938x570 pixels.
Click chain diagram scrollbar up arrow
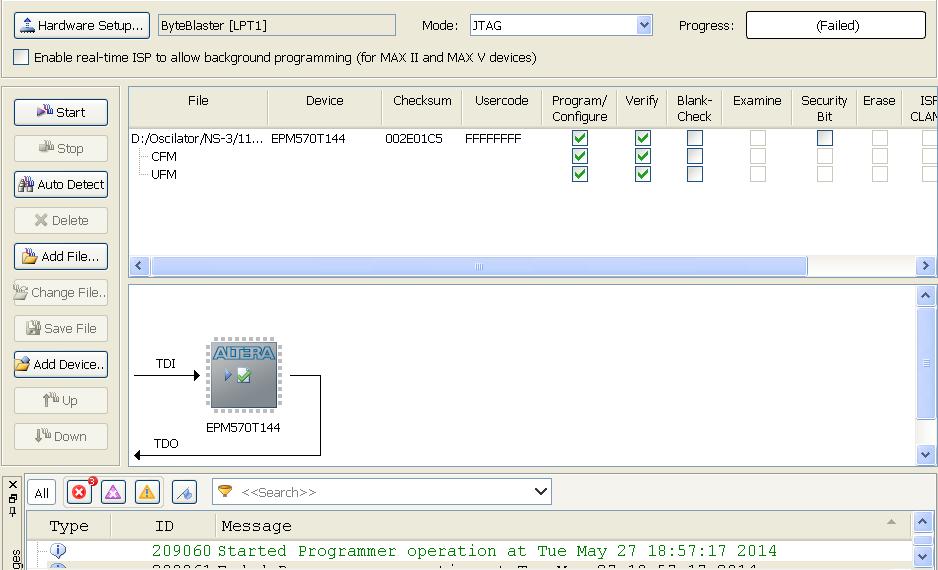click(925, 295)
